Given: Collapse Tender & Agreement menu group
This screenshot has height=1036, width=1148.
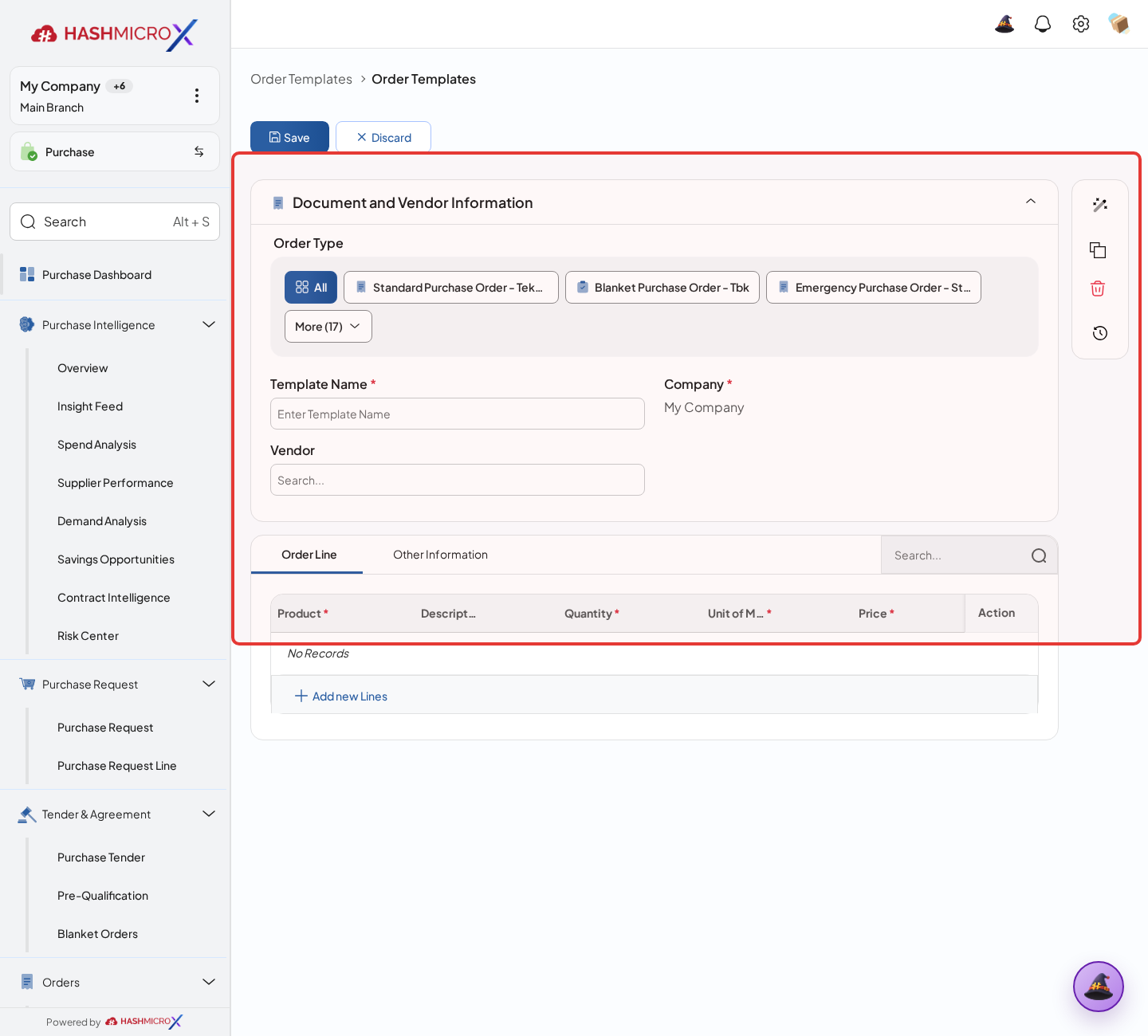Looking at the screenshot, I should (x=209, y=814).
